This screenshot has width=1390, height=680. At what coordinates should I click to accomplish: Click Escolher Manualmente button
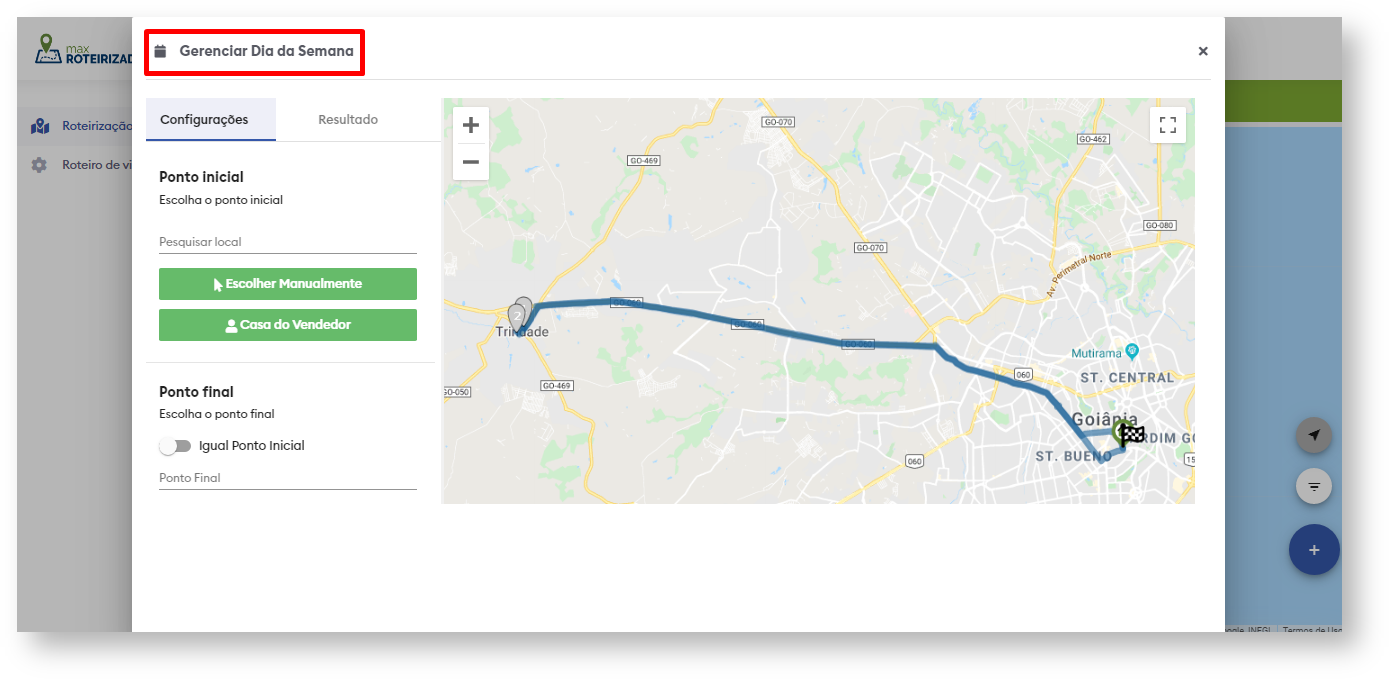point(288,284)
